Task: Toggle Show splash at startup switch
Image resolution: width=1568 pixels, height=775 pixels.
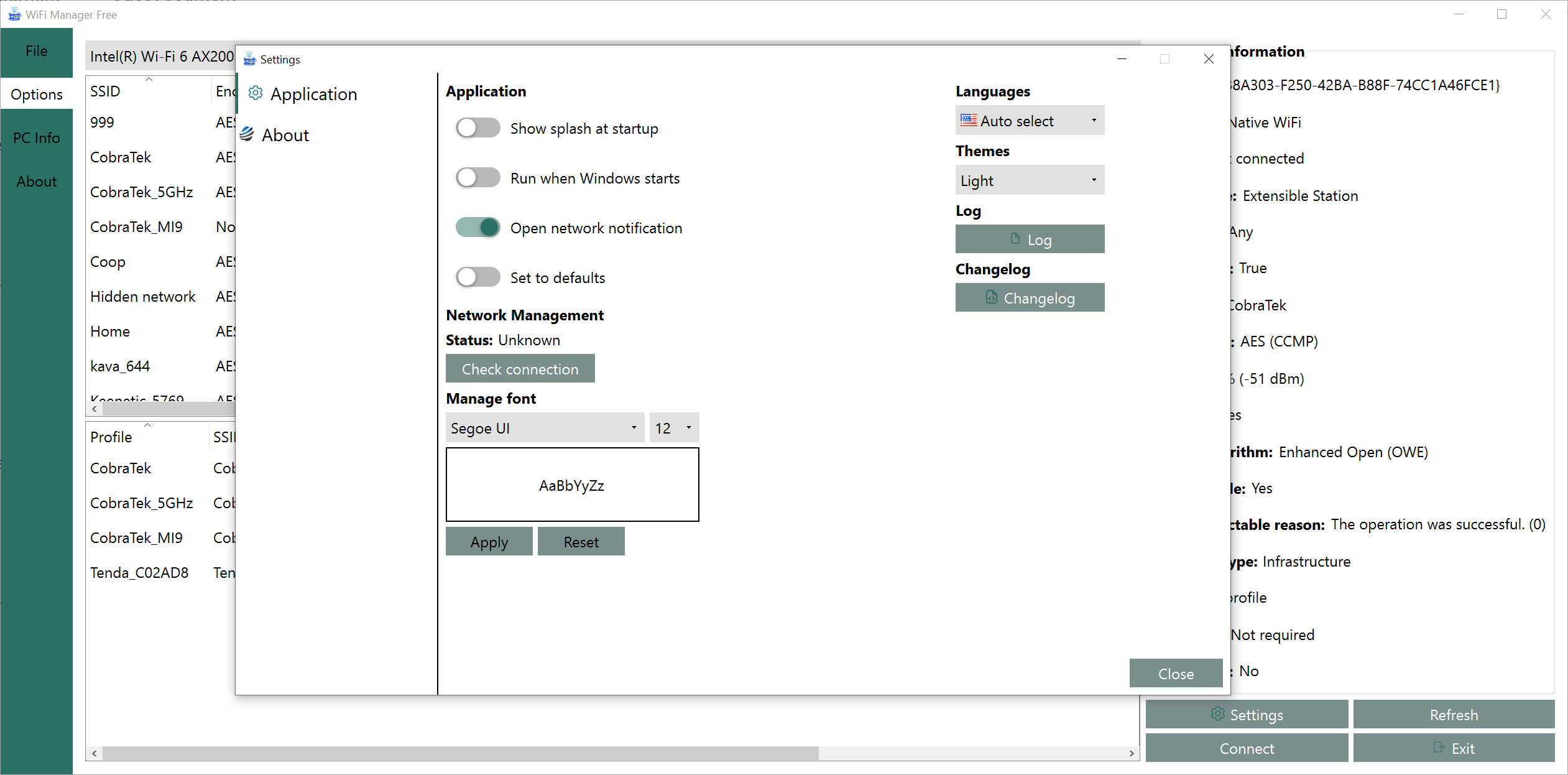Action: tap(477, 128)
